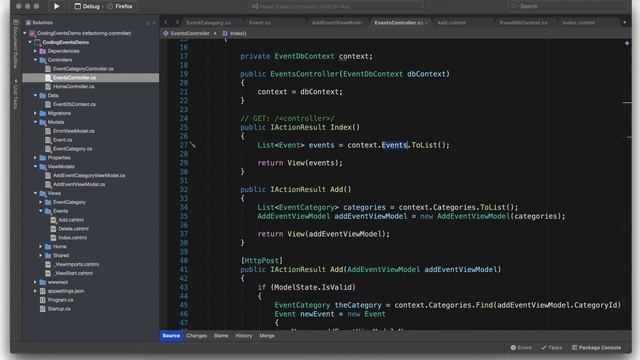The width and height of the screenshot is (640, 360).
Task: Select the History view tab
Action: (x=244, y=336)
